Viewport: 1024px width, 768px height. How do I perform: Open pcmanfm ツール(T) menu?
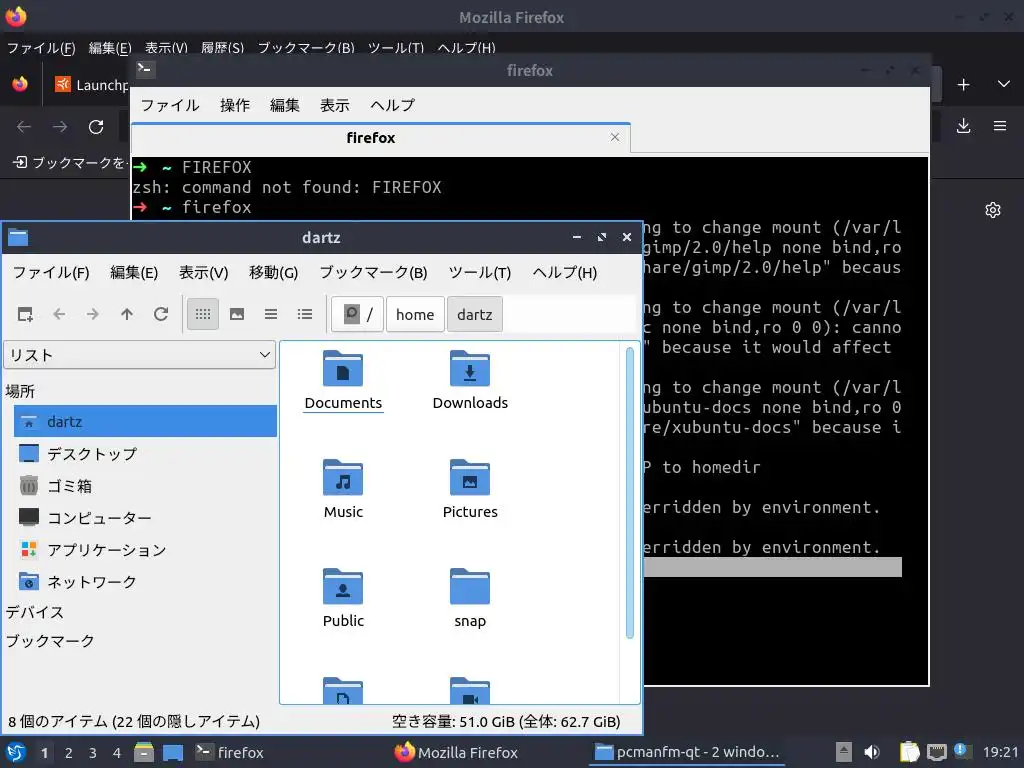coord(480,272)
